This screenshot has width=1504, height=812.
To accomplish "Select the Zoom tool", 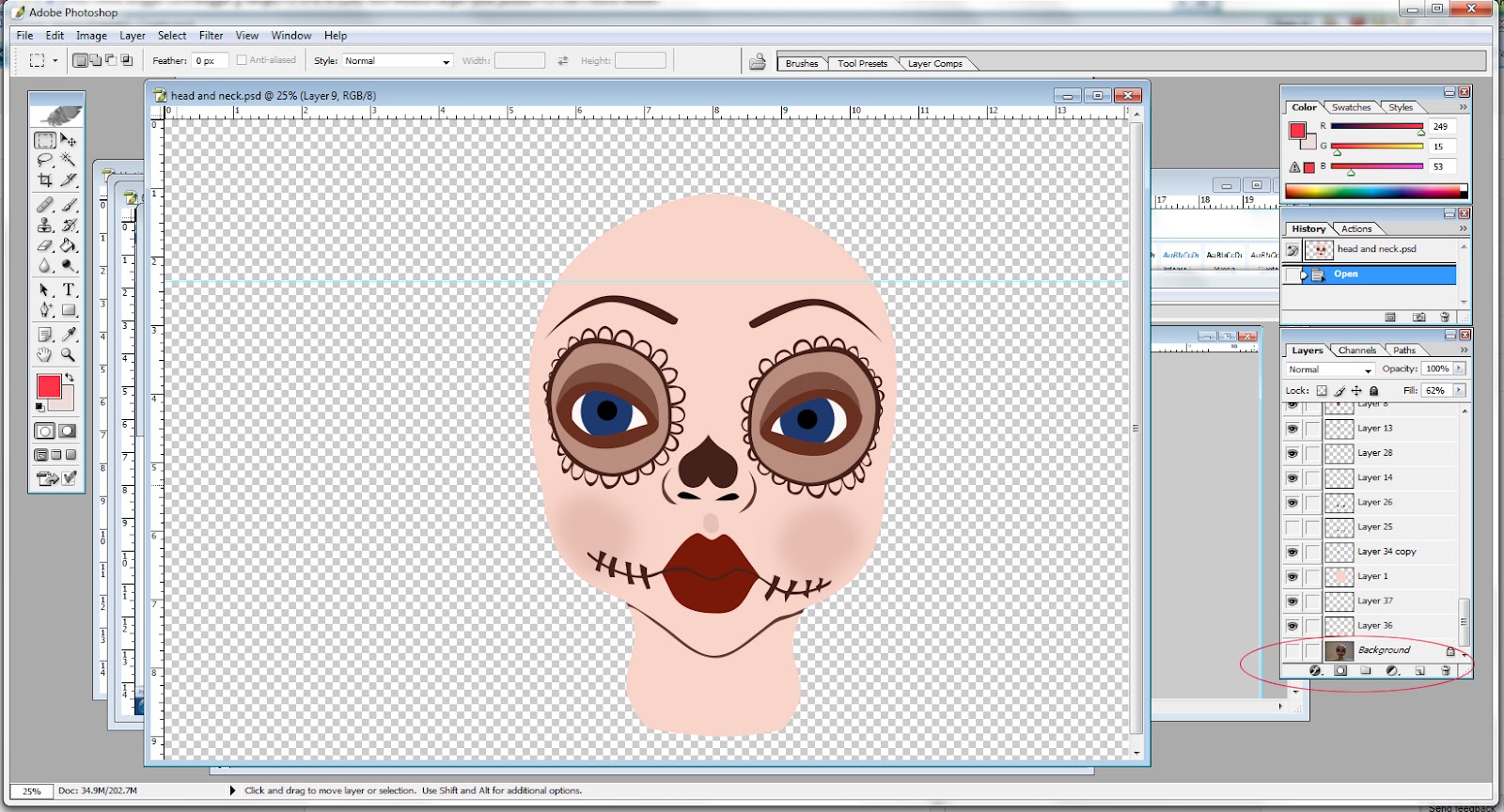I will pyautogui.click(x=69, y=354).
